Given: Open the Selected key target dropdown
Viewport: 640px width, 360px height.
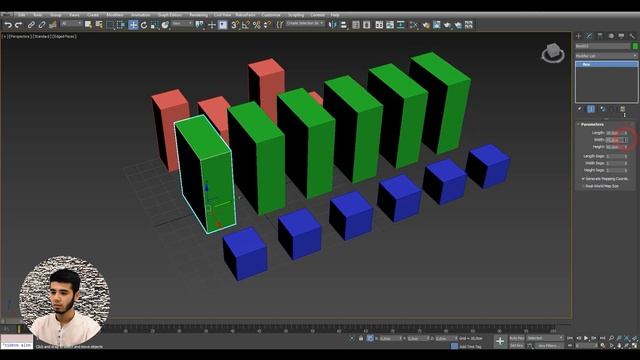Looking at the screenshot, I should click(x=544, y=338).
